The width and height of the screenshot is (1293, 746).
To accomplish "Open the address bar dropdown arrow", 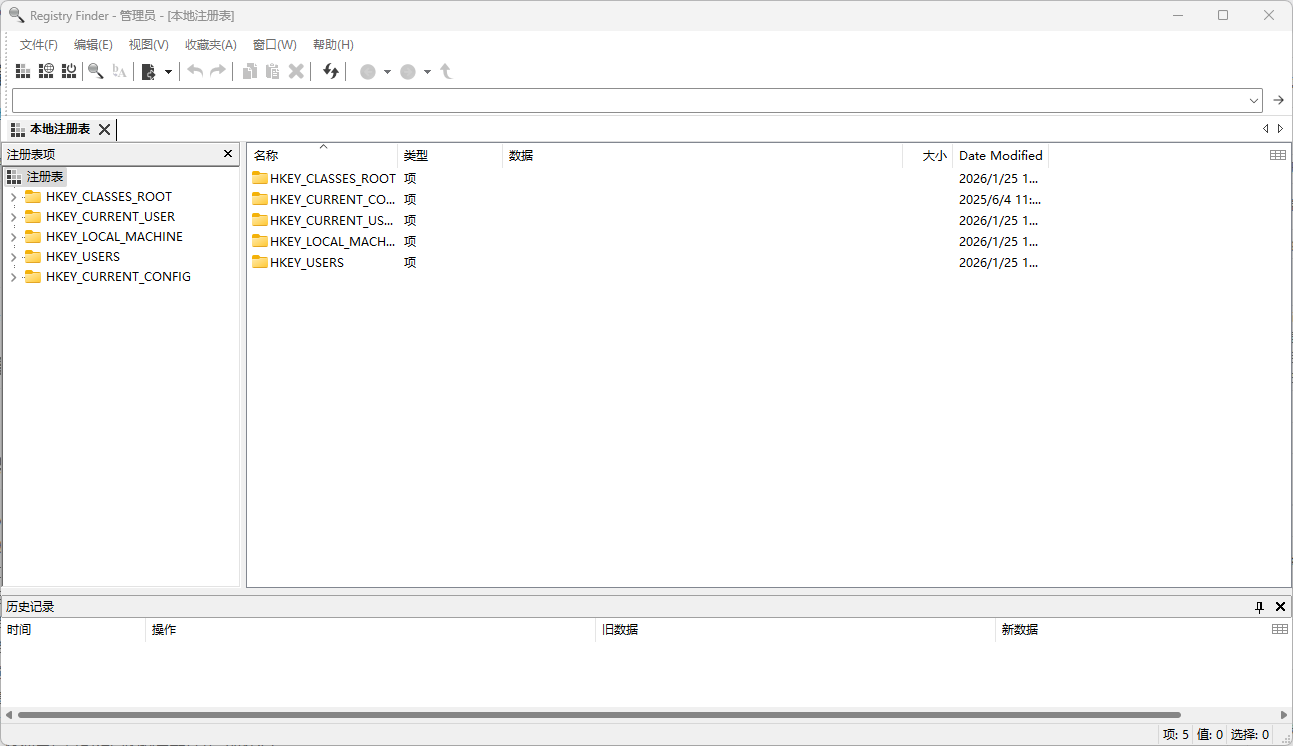I will click(x=1254, y=100).
